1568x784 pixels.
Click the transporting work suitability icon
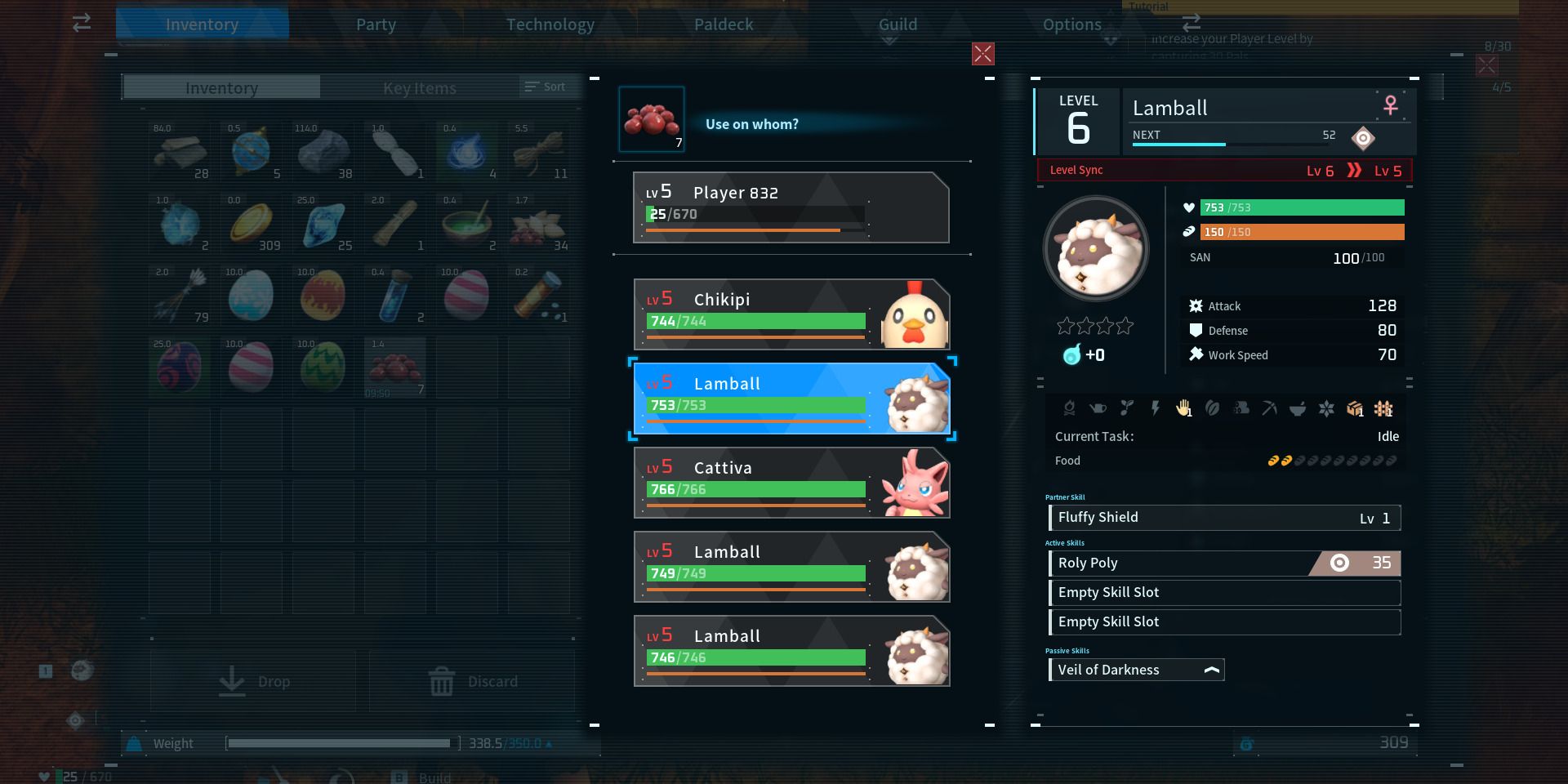[1355, 408]
